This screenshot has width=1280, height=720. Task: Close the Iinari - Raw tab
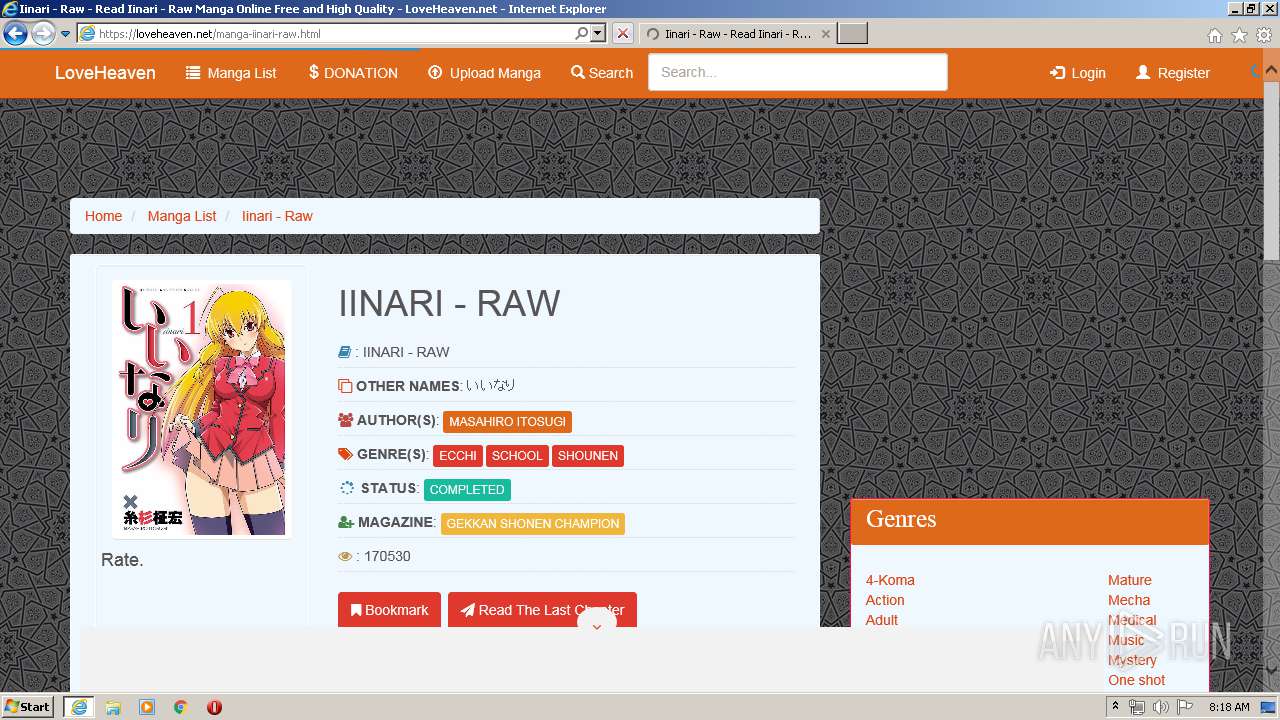825,33
